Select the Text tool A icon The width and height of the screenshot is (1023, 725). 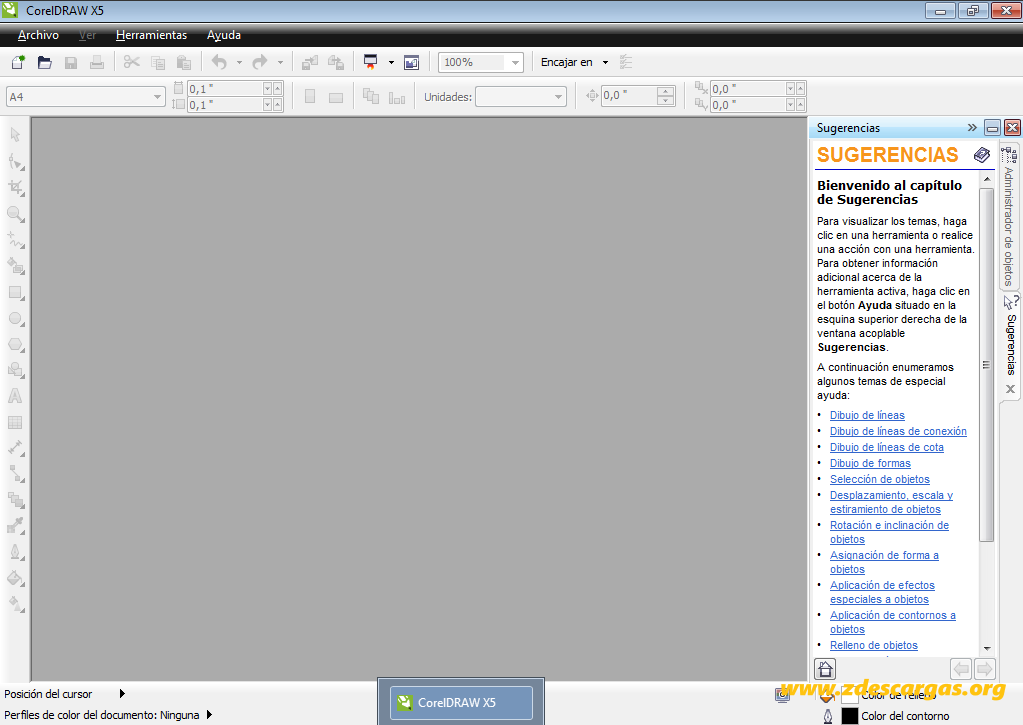coord(15,396)
